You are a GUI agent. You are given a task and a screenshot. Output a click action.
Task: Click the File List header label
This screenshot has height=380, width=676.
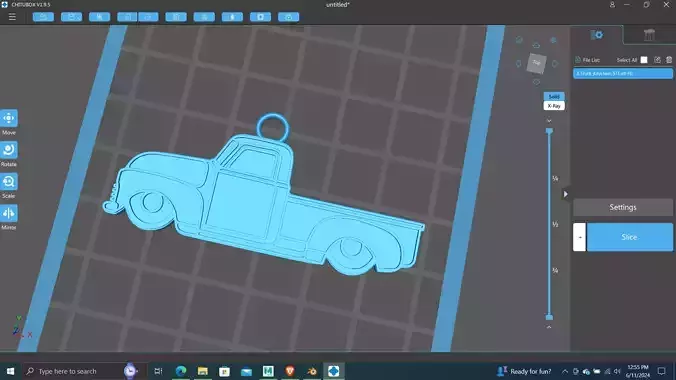[x=591, y=60]
